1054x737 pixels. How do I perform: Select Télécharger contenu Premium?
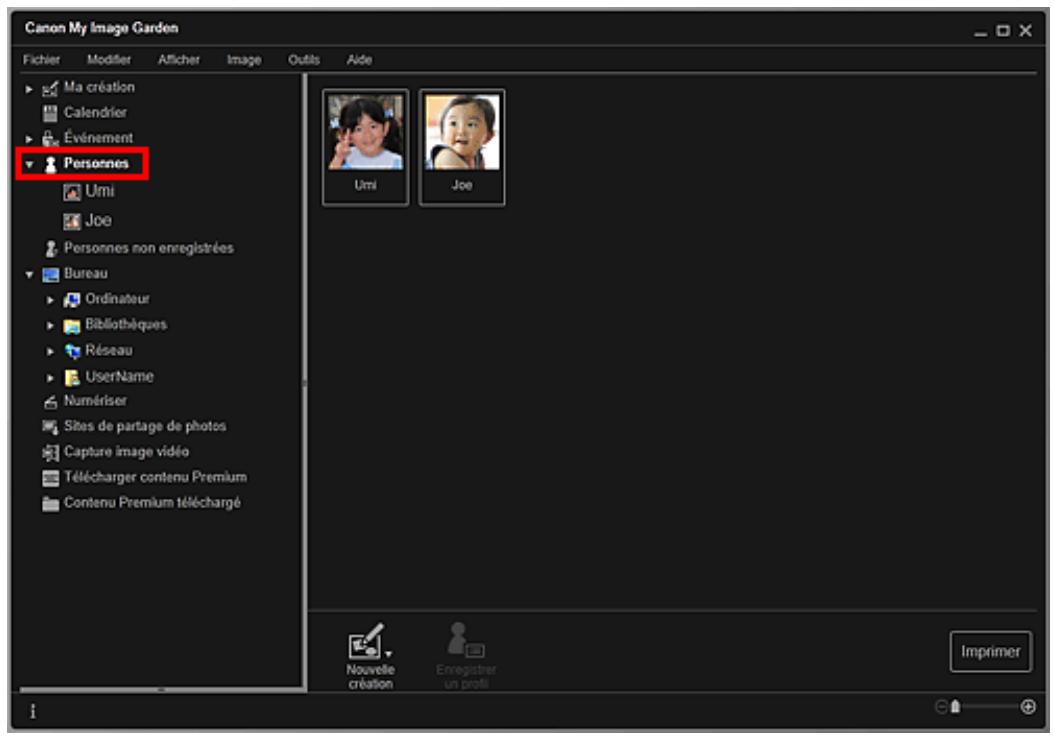pos(154,477)
